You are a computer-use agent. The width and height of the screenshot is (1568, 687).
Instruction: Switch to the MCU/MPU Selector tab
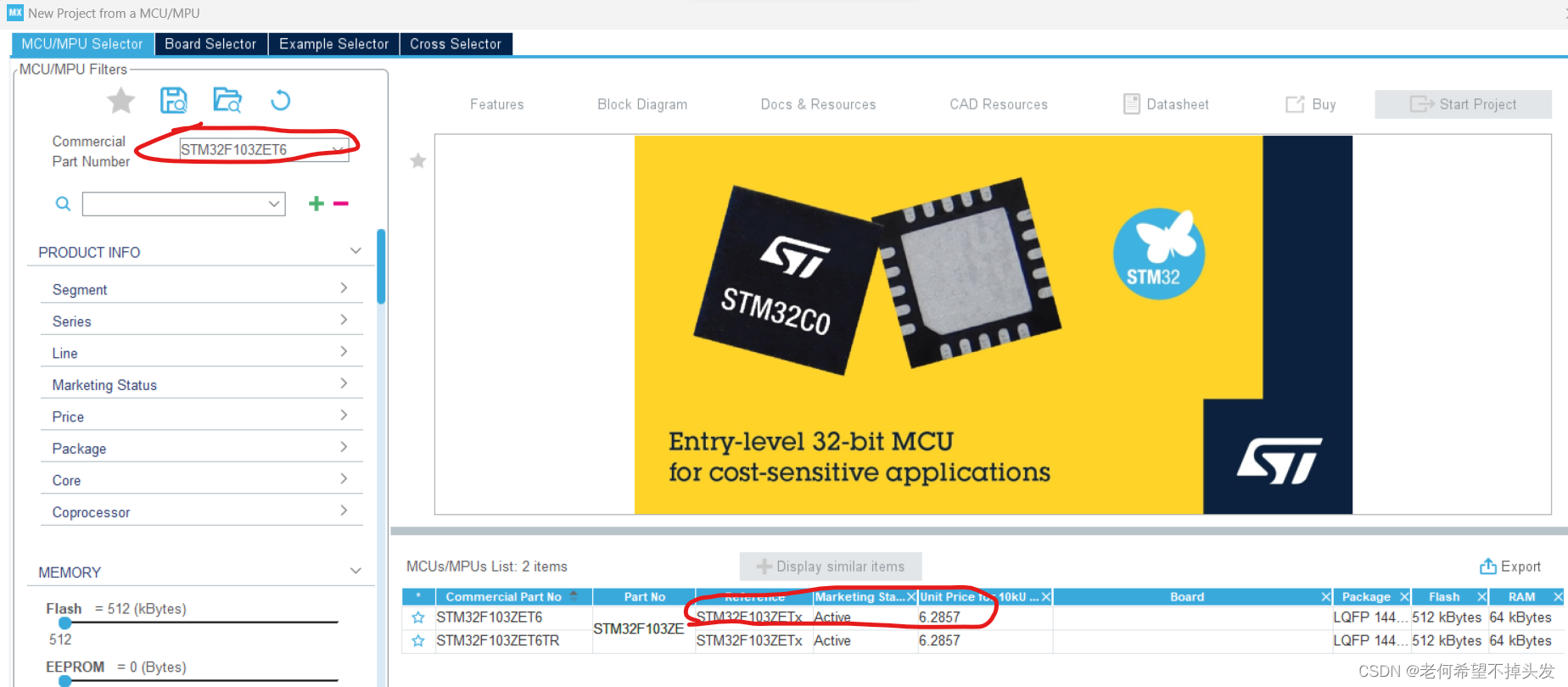(82, 44)
